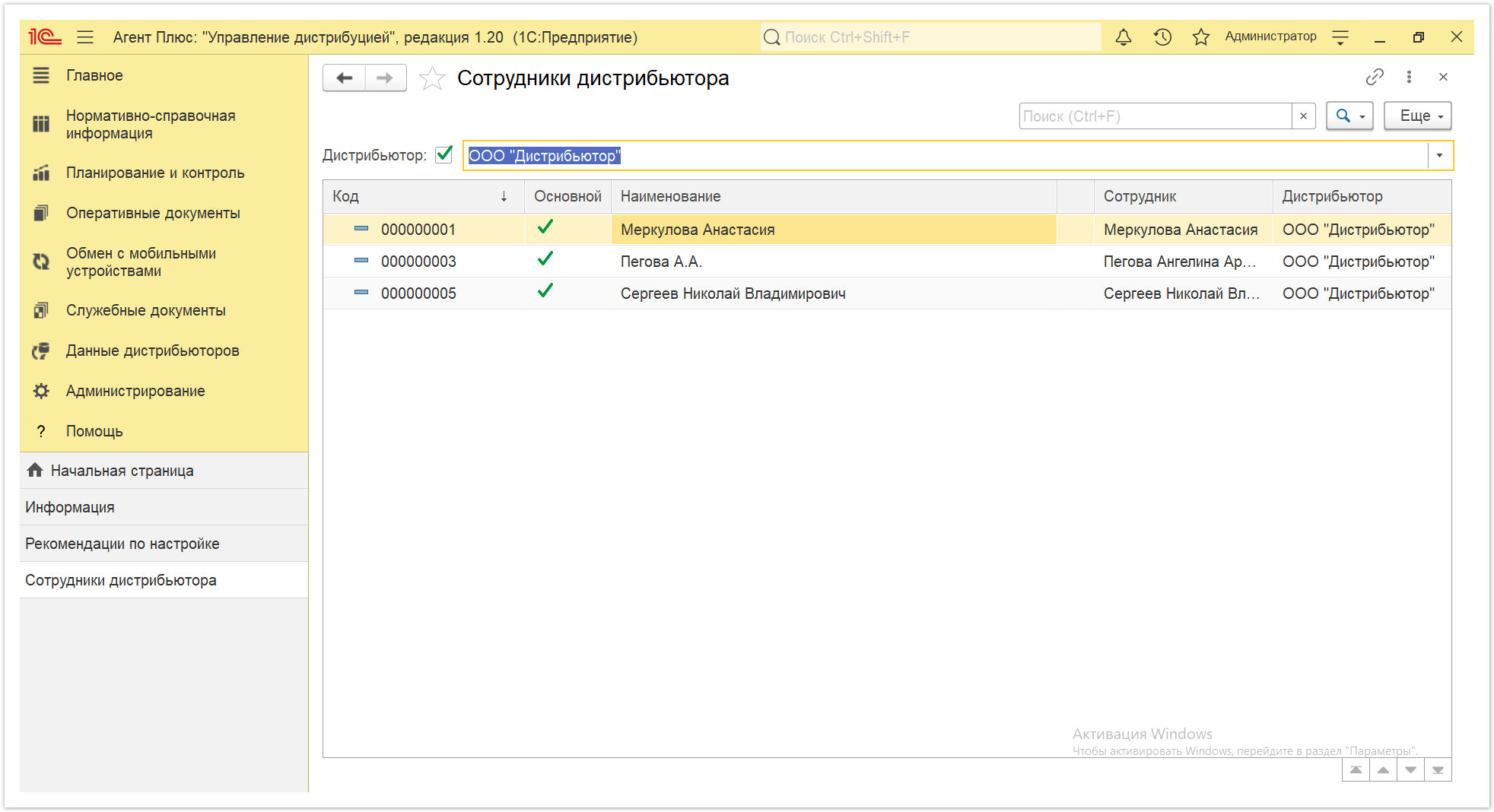Expand the Еще menu button
Viewport: 1494px width, 812px height.
[x=1418, y=116]
